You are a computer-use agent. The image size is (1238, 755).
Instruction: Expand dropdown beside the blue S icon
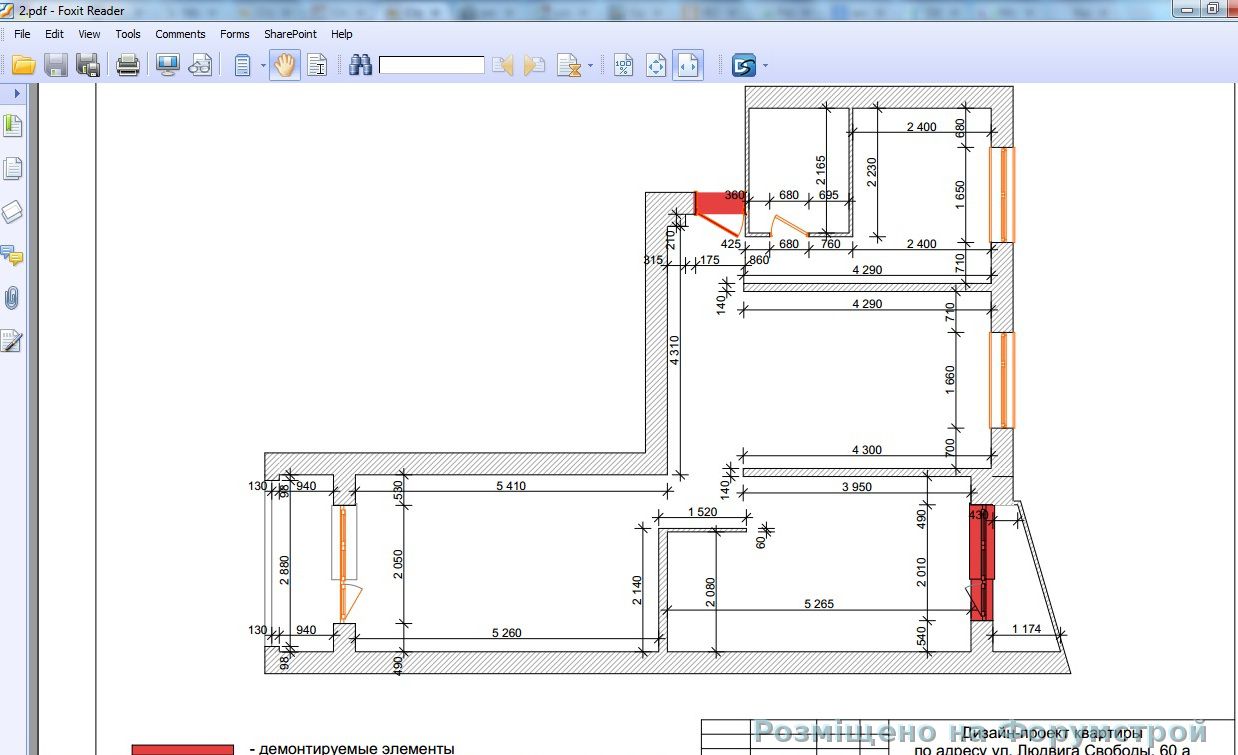765,66
